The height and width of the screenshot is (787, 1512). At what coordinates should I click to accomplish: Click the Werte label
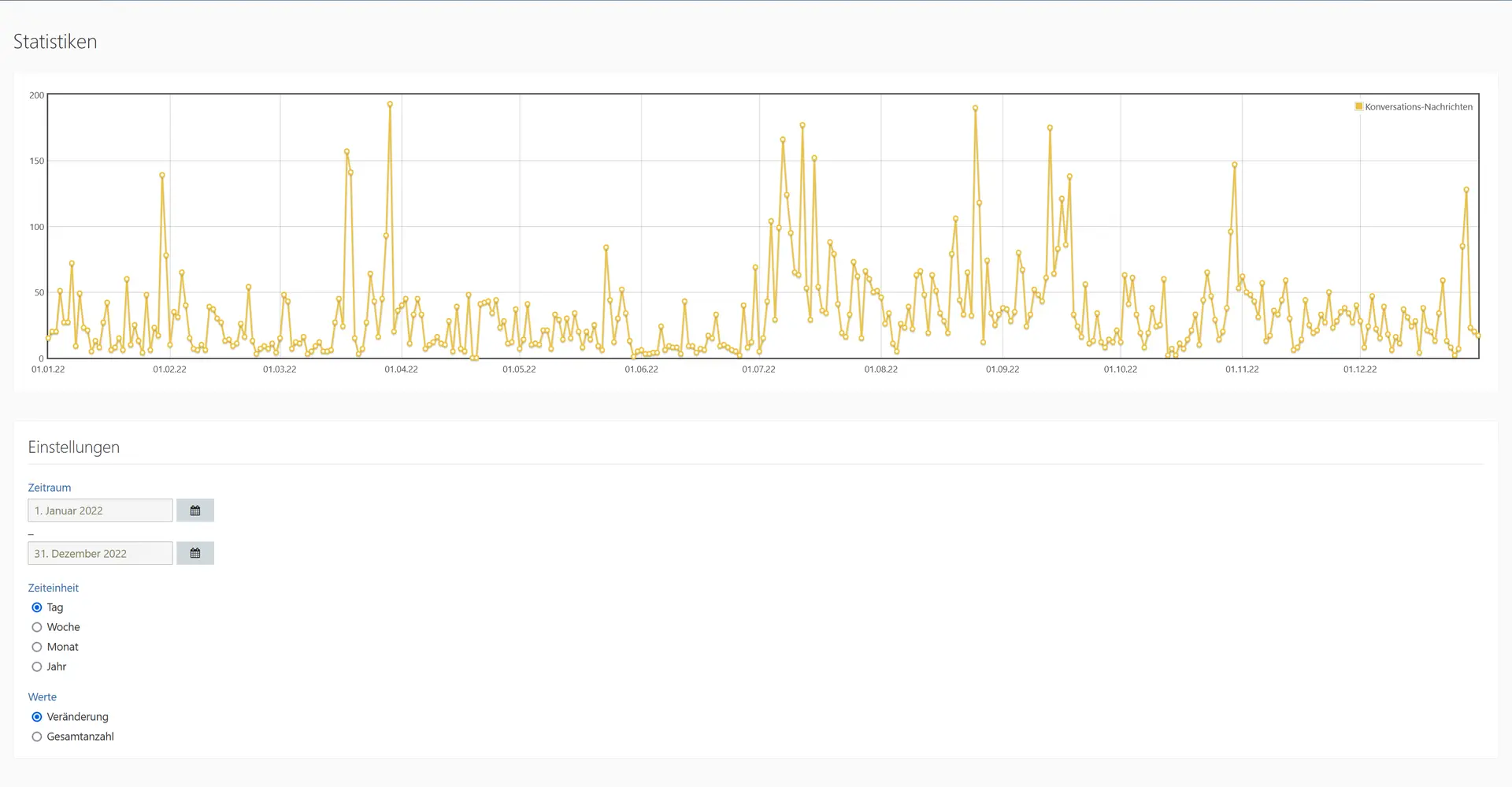[43, 697]
